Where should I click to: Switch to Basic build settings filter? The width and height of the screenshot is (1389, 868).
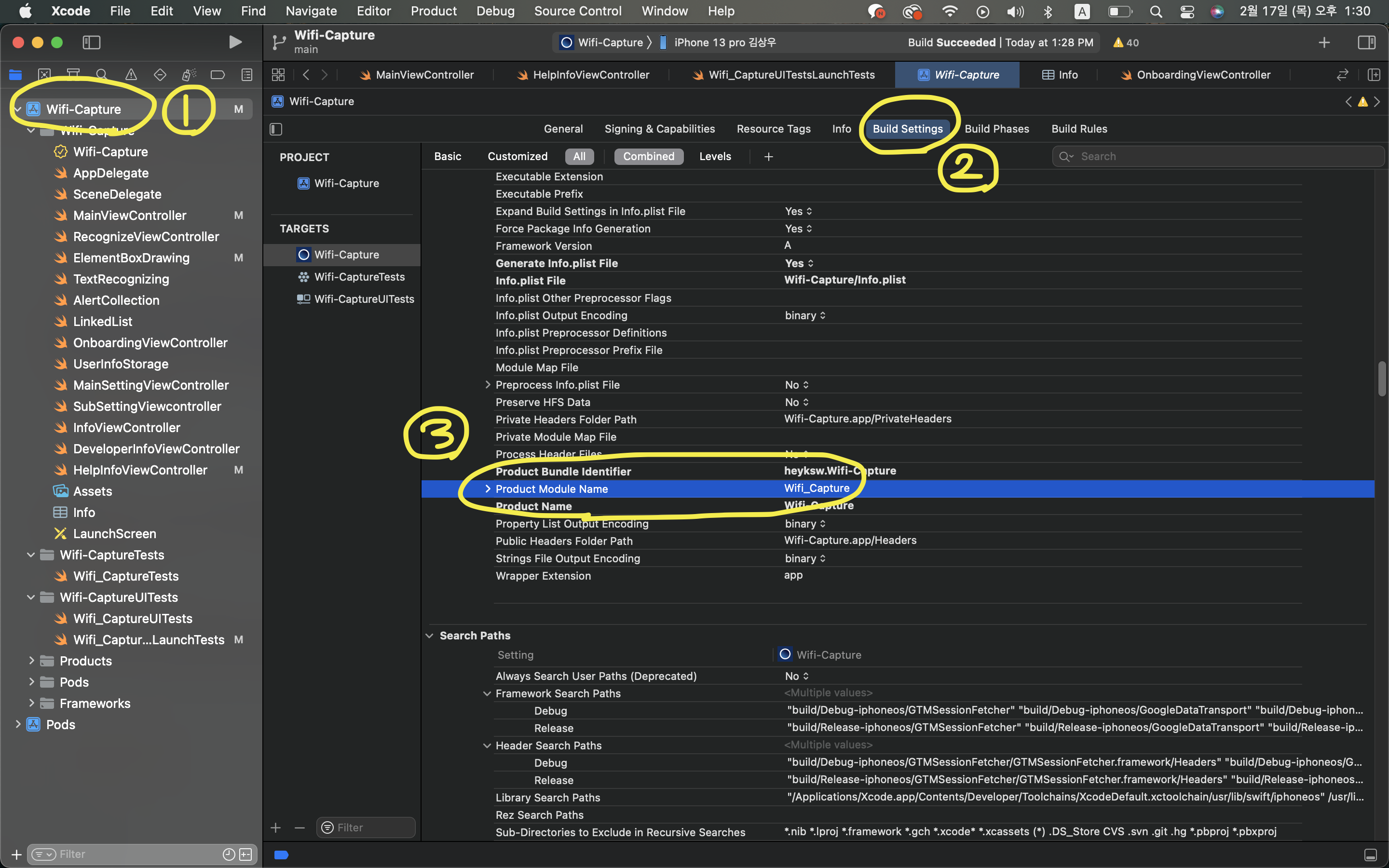point(448,156)
